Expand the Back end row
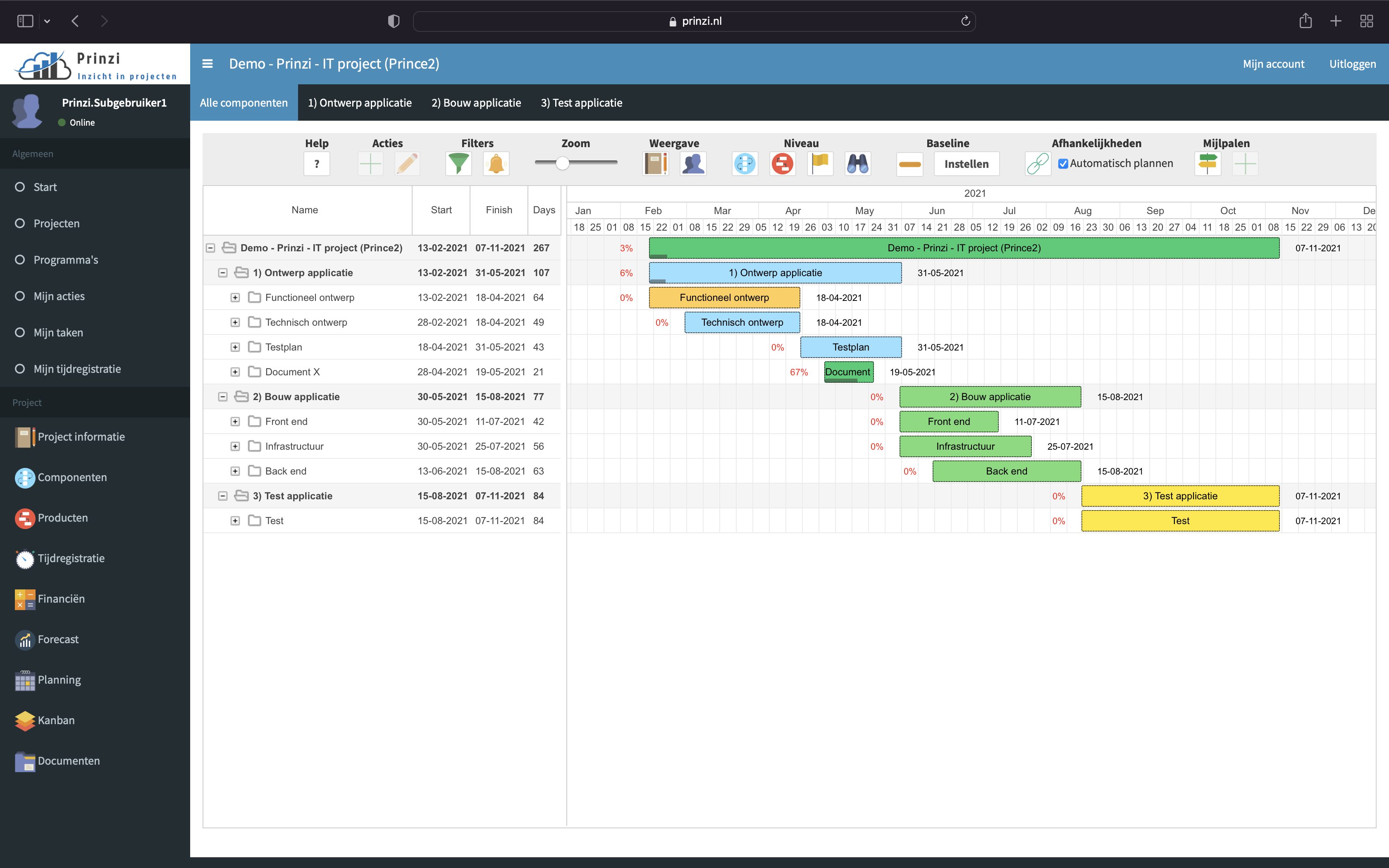This screenshot has height=868, width=1389. click(235, 471)
